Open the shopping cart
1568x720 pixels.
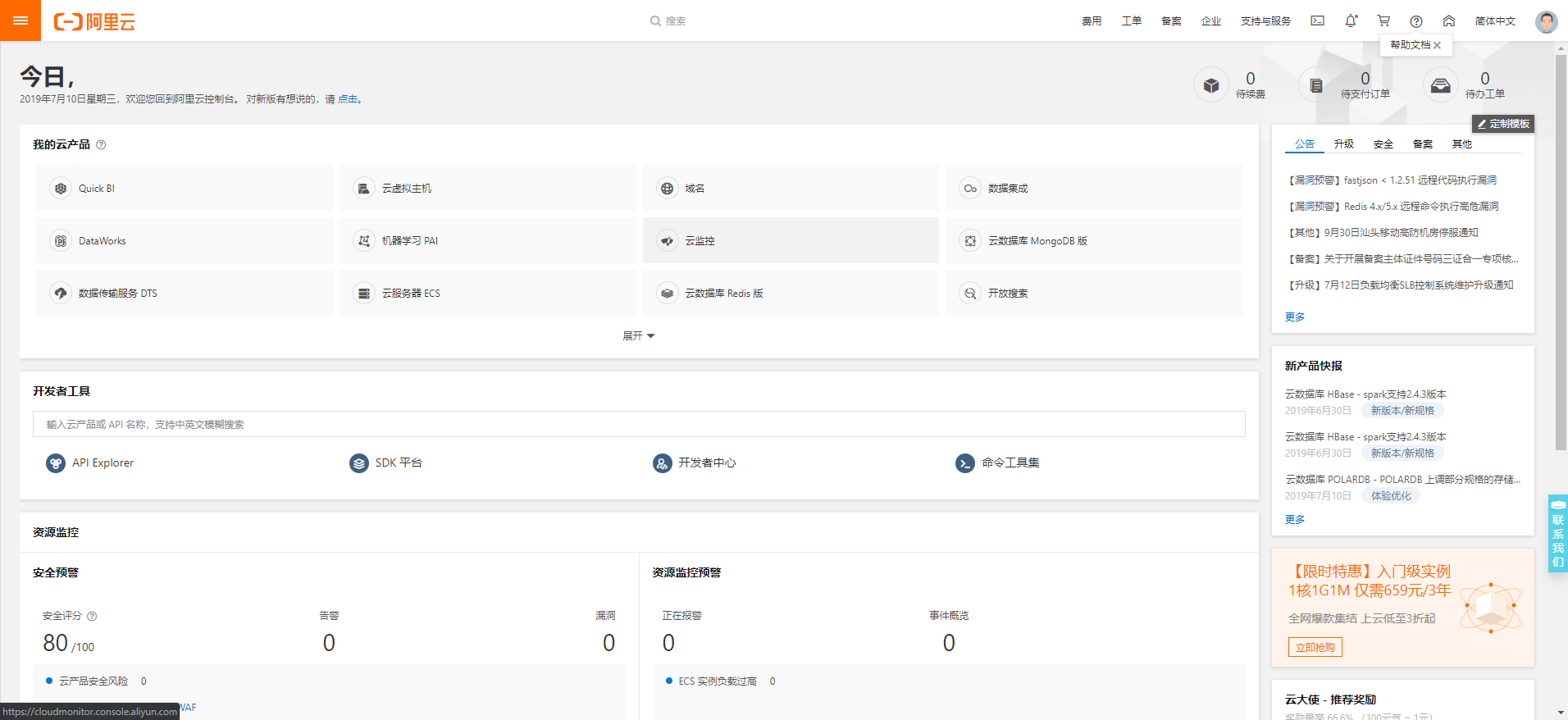(1383, 21)
